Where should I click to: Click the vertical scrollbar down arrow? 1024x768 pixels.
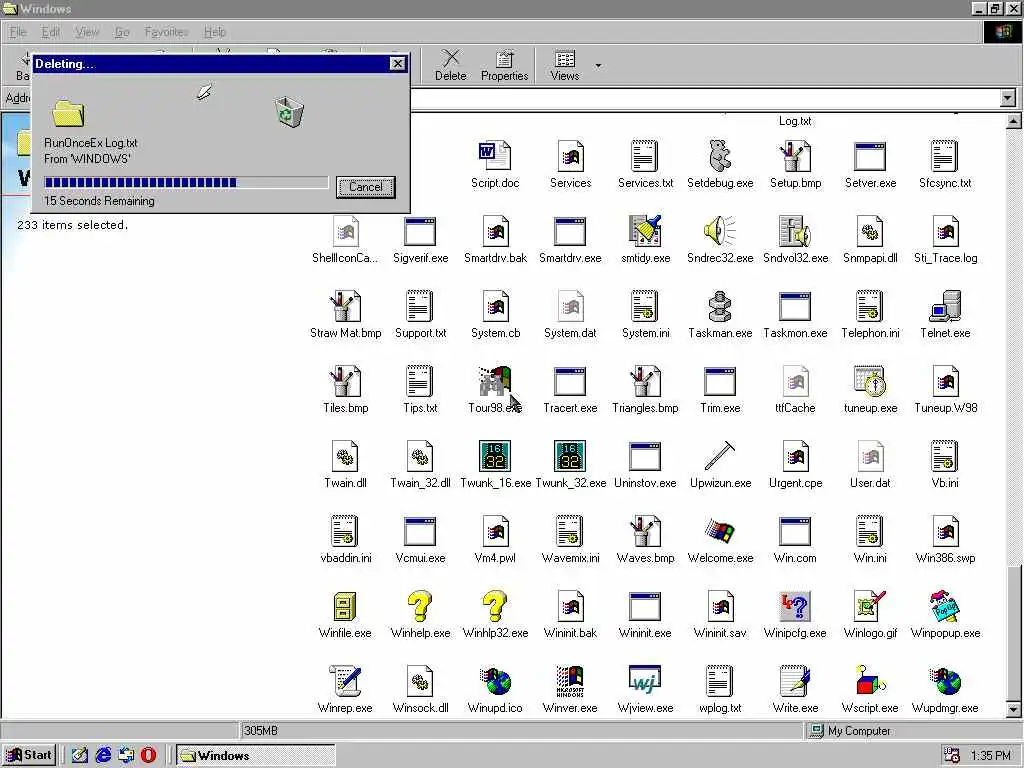pos(1013,709)
